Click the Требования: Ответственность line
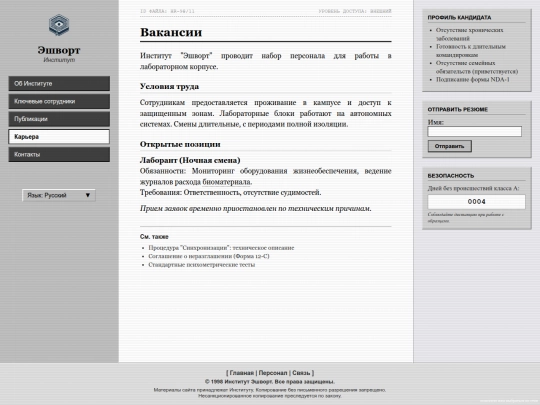 (230, 193)
